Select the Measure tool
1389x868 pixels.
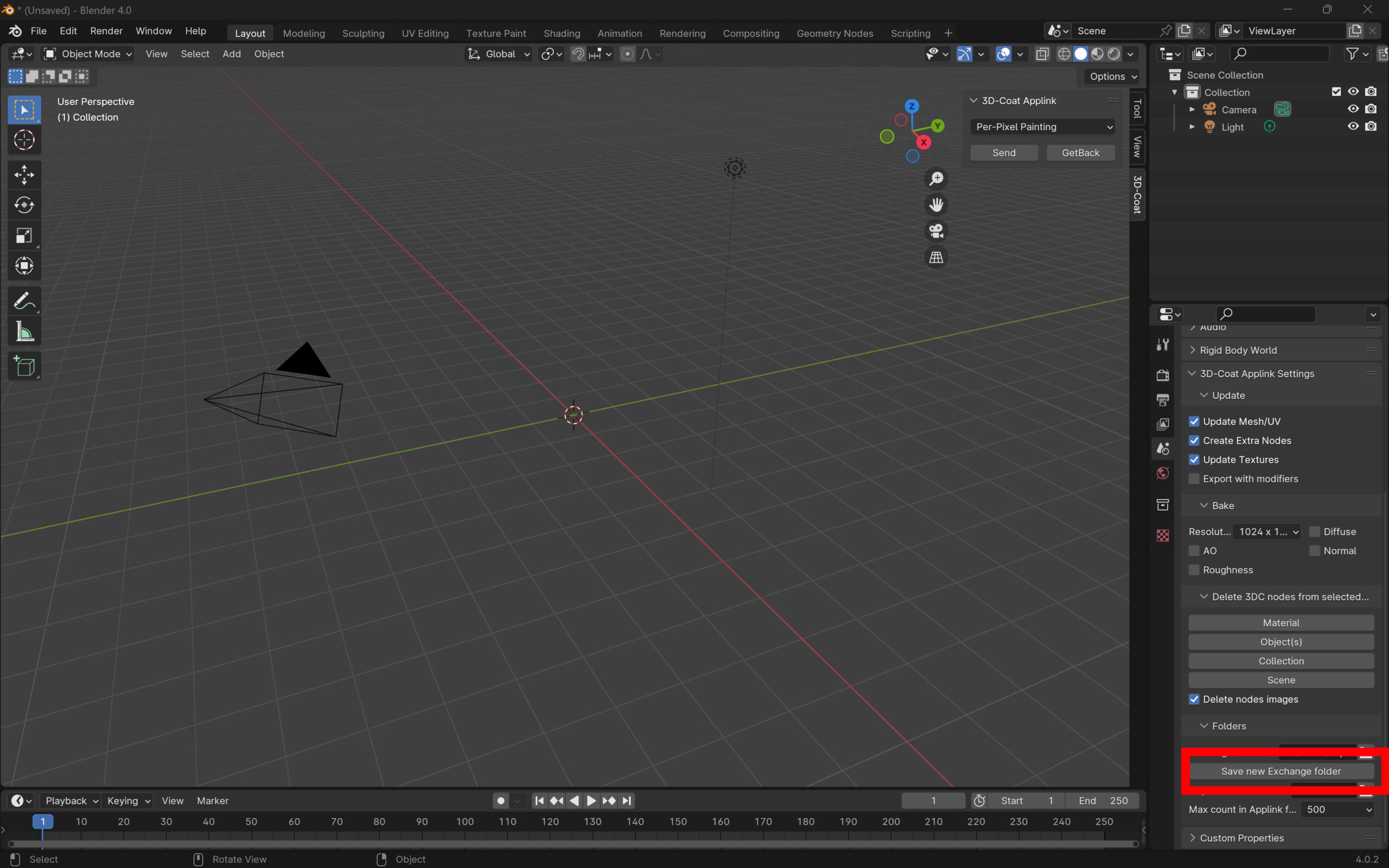coord(23,332)
